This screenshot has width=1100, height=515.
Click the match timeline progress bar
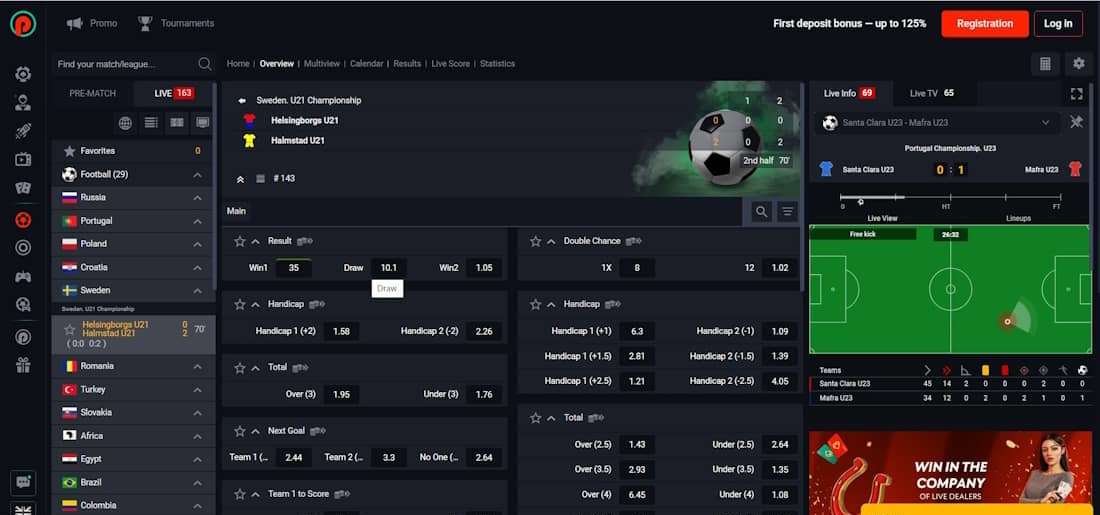(949, 198)
